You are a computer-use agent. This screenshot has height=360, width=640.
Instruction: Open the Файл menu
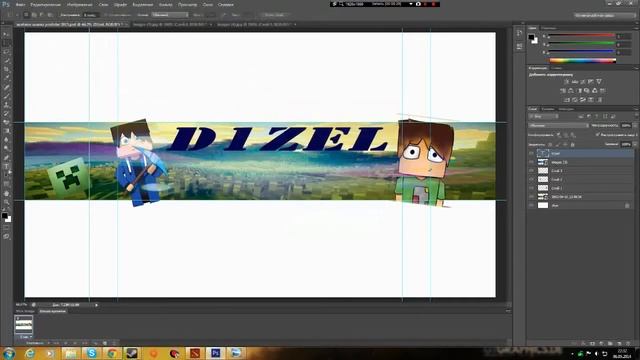20,4
